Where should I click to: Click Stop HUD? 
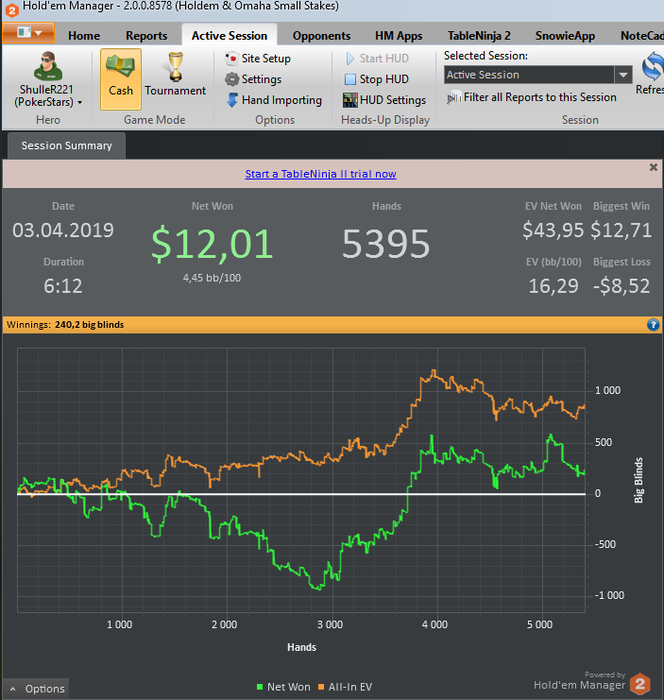tap(377, 79)
